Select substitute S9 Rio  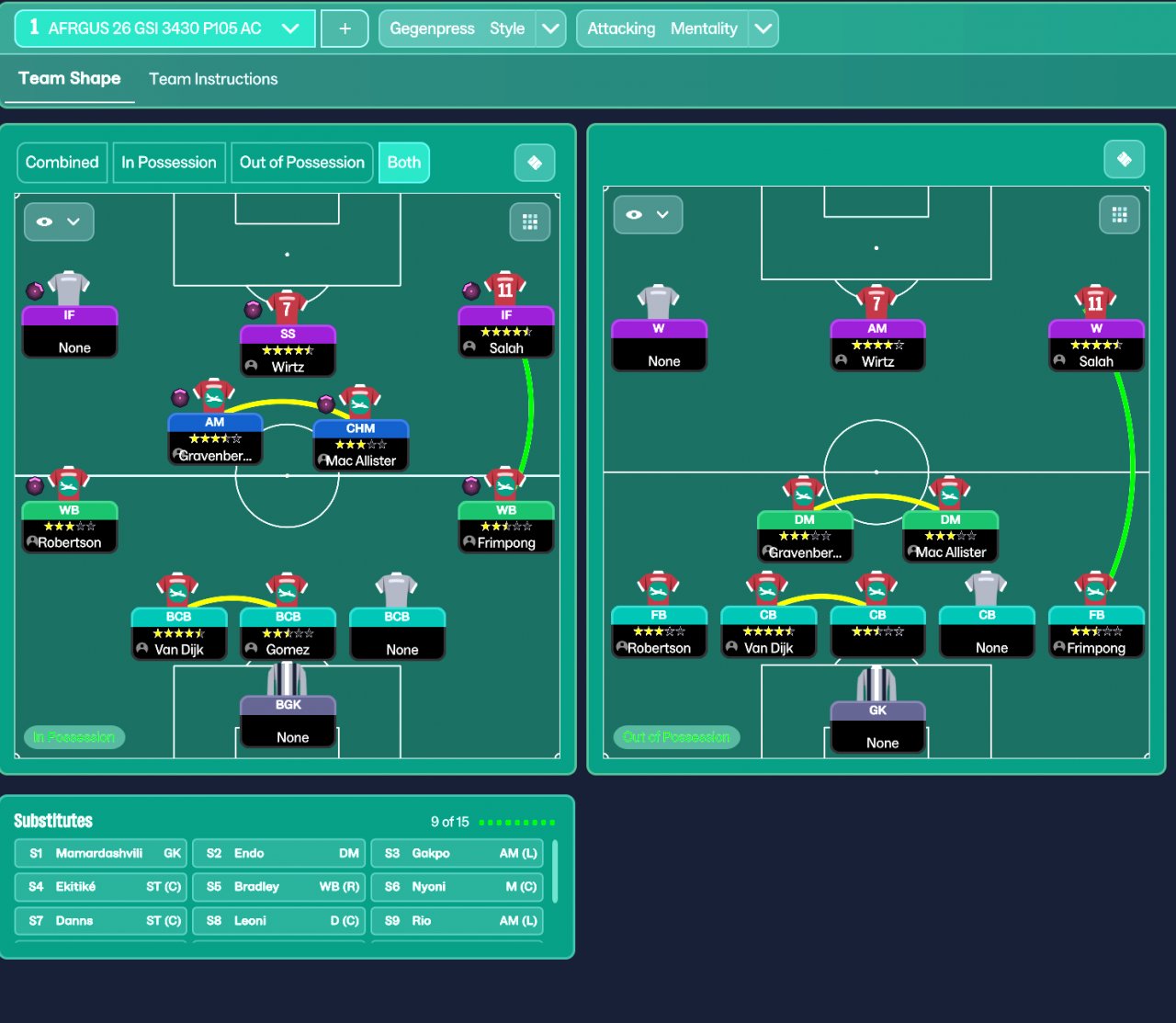coord(458,921)
